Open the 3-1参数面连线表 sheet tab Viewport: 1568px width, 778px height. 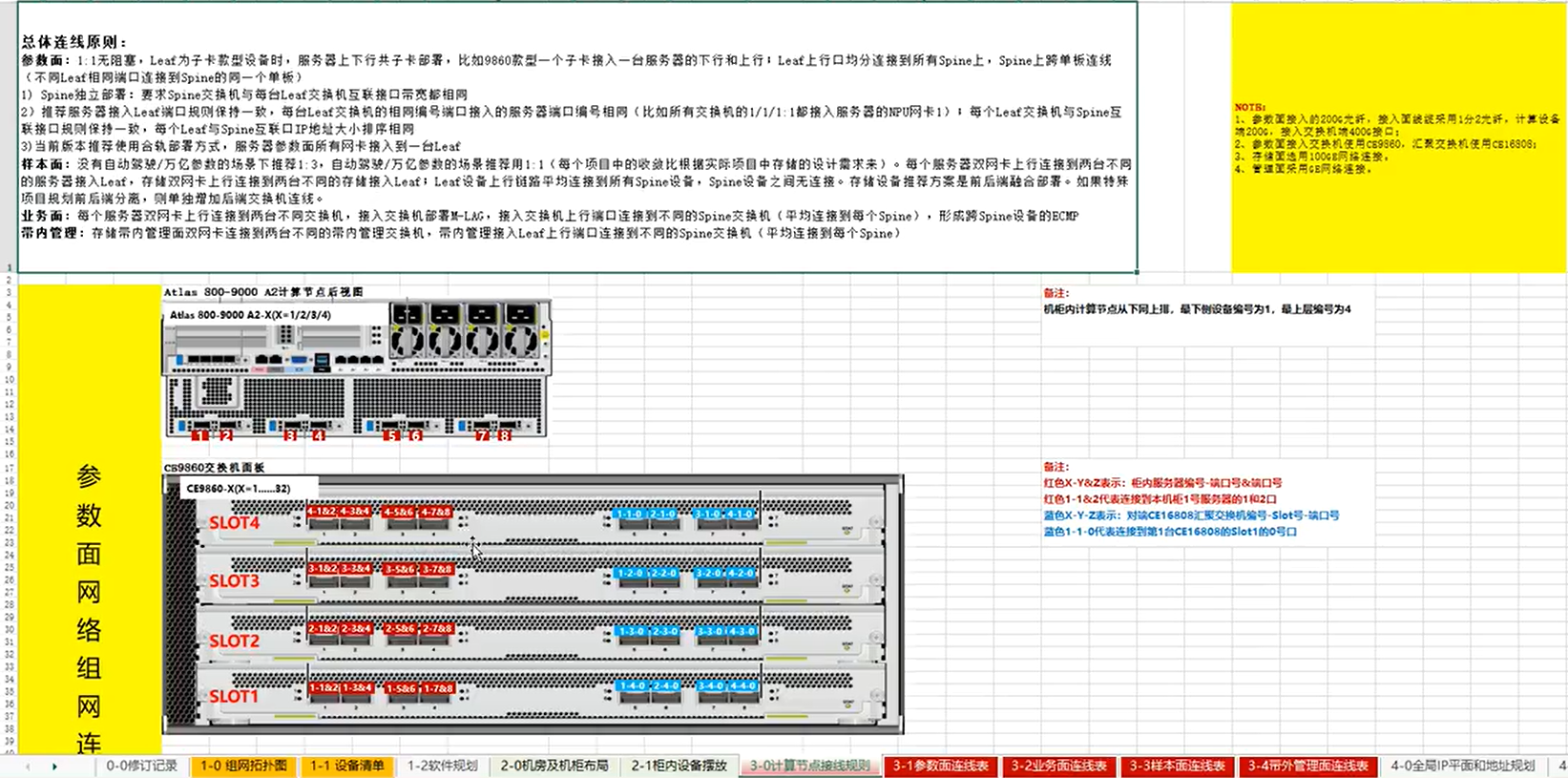click(x=940, y=766)
